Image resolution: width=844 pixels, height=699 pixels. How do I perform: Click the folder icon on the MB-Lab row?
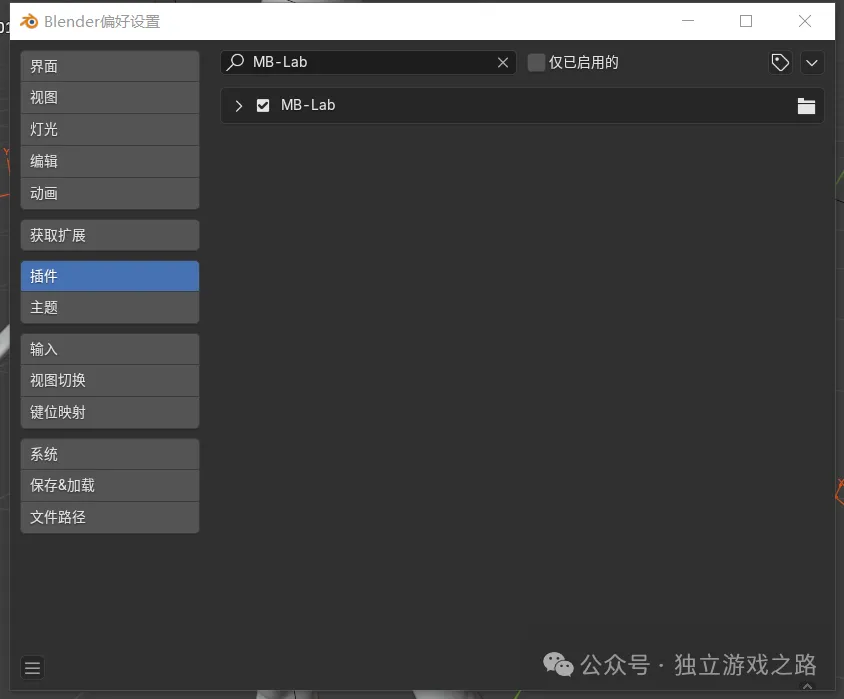pos(806,105)
